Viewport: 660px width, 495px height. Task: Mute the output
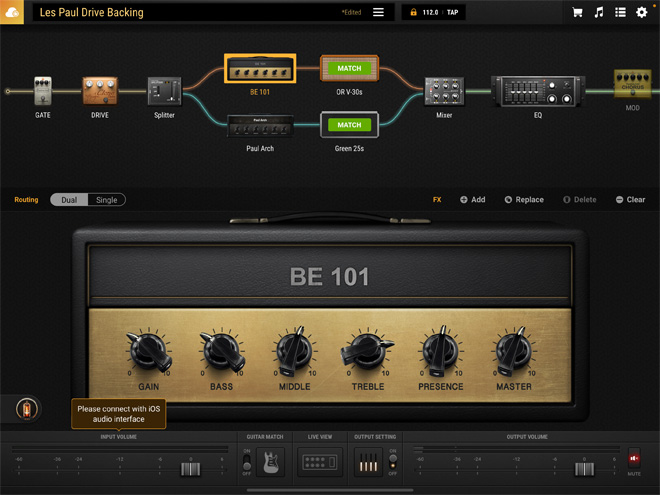point(633,458)
